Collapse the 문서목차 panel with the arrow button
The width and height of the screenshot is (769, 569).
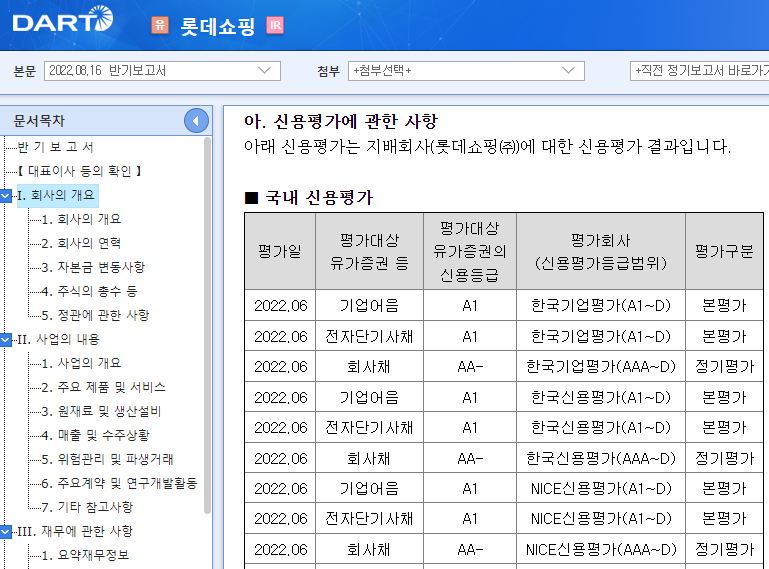[x=196, y=121]
